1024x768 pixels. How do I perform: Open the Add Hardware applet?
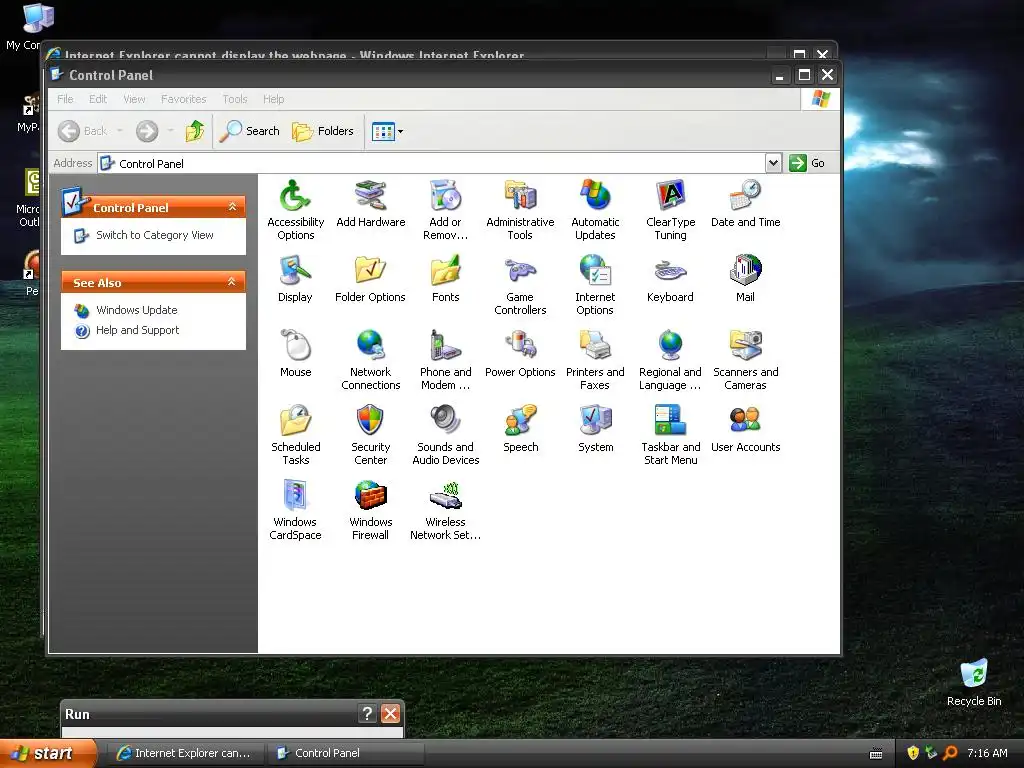[x=370, y=204]
